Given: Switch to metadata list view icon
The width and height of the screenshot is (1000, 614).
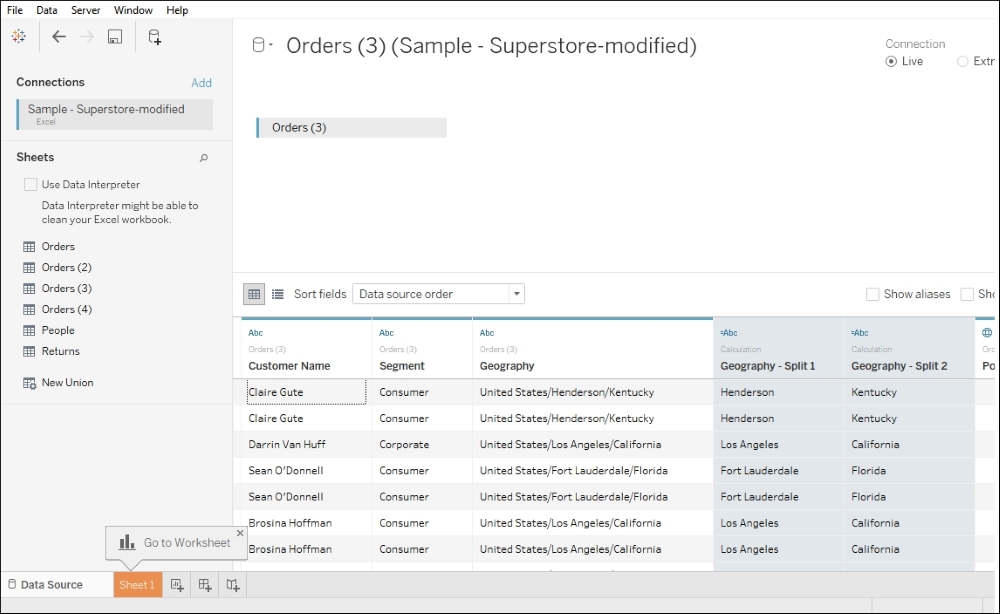Looking at the screenshot, I should pyautogui.click(x=278, y=294).
